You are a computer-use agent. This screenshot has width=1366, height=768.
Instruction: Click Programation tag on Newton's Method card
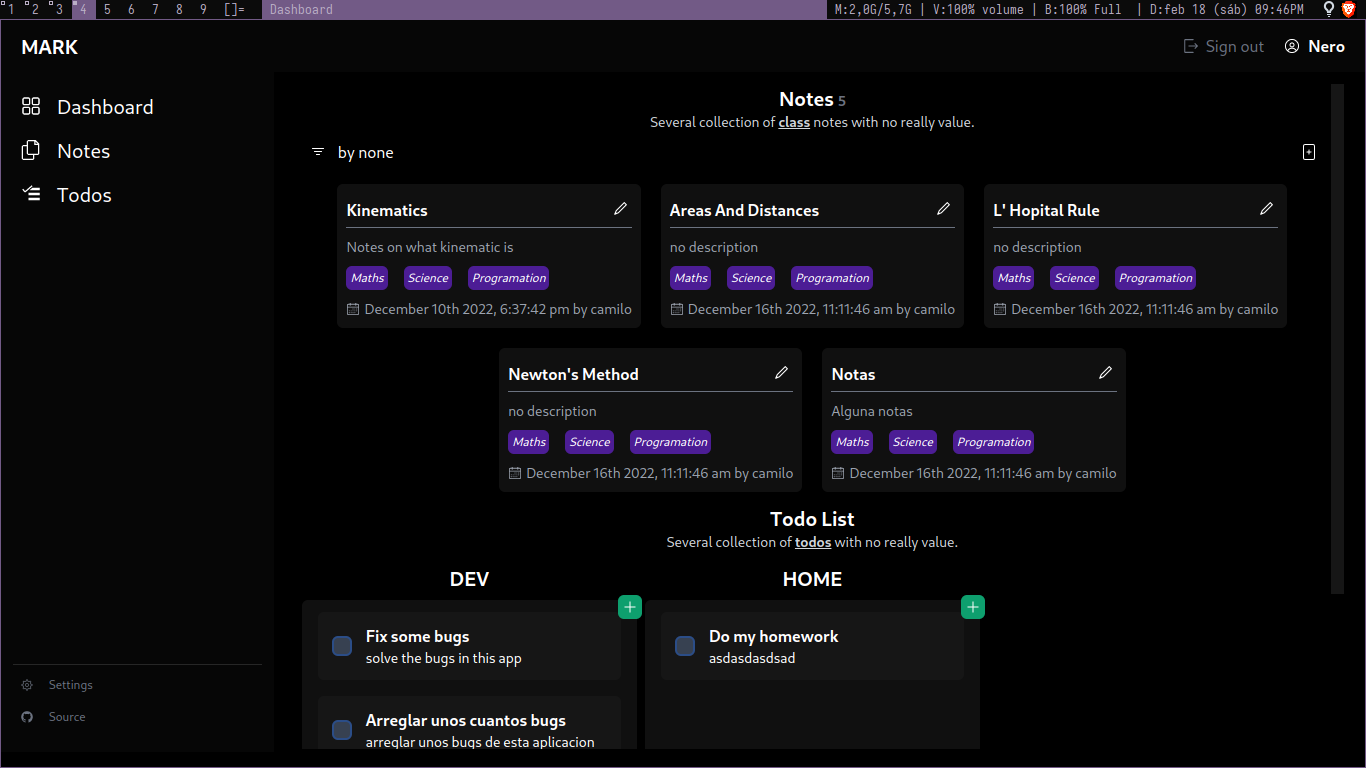click(x=671, y=442)
